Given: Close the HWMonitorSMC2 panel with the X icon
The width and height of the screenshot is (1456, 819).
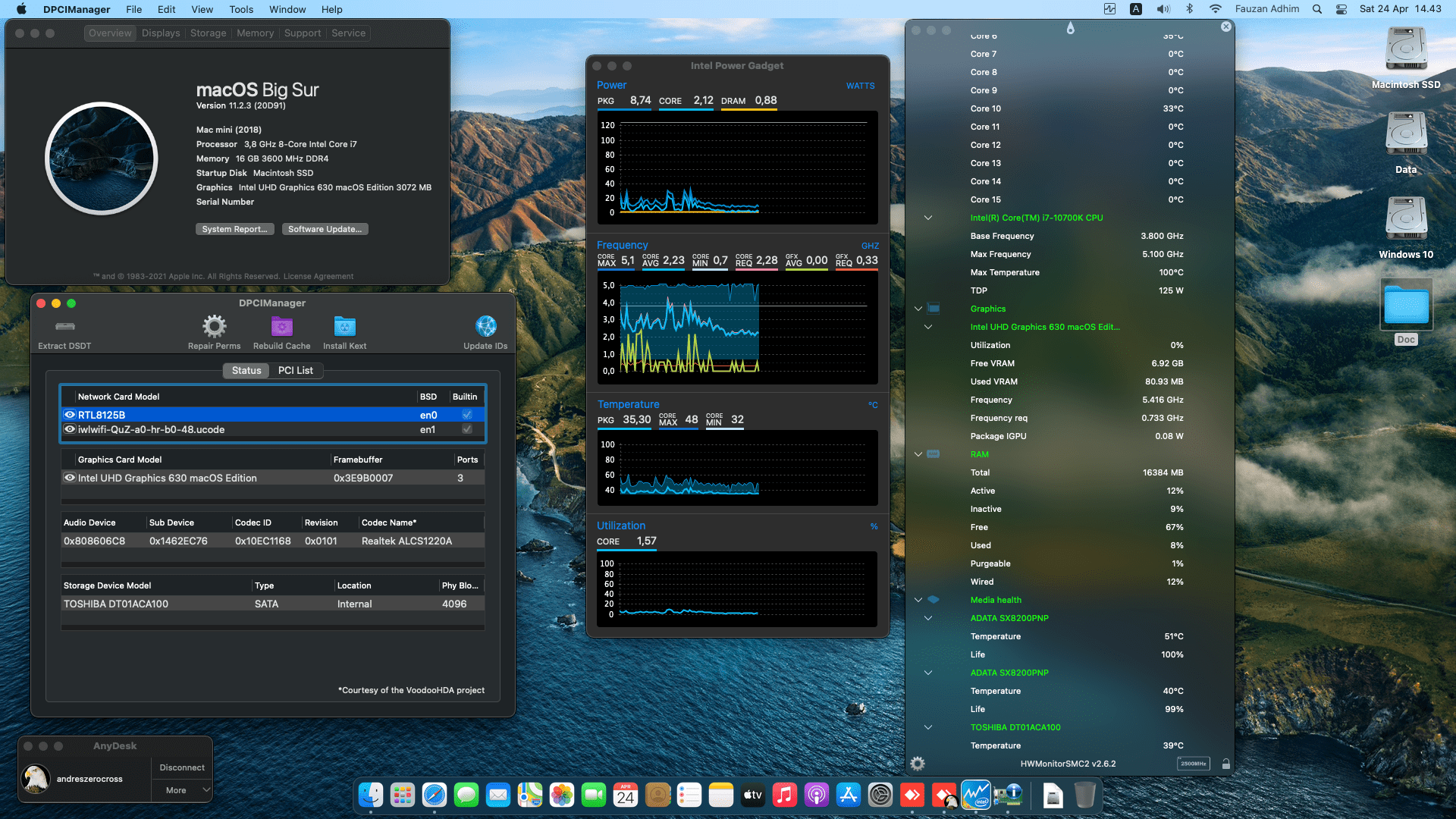Looking at the screenshot, I should [x=1225, y=27].
